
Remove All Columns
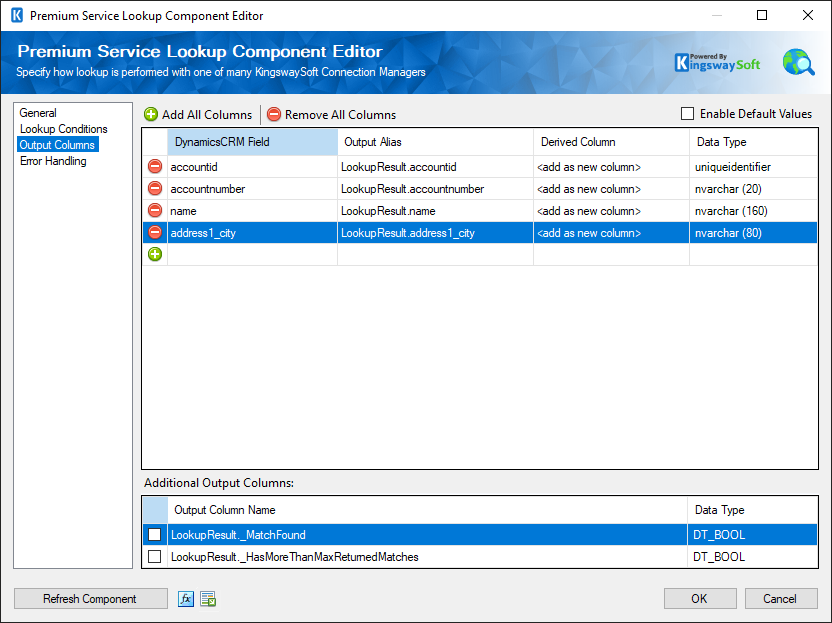coord(332,115)
